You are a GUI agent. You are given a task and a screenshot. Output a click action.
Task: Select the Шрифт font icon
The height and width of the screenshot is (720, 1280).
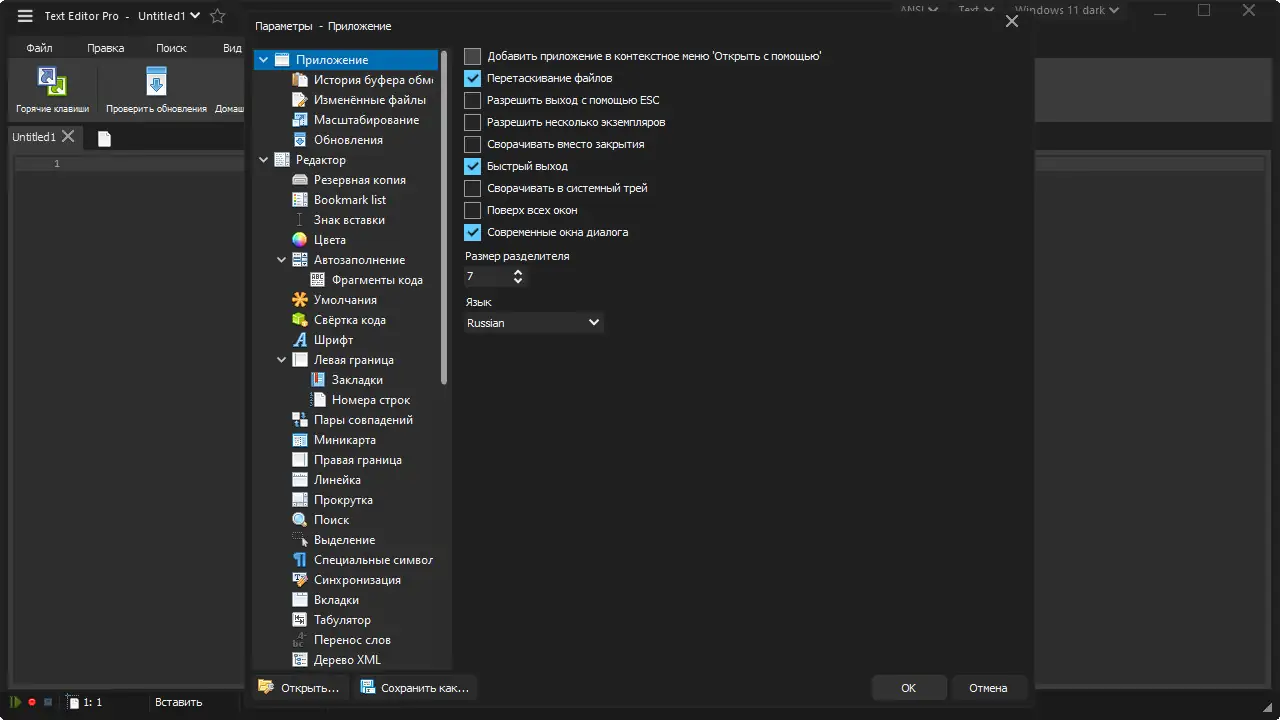click(x=299, y=340)
